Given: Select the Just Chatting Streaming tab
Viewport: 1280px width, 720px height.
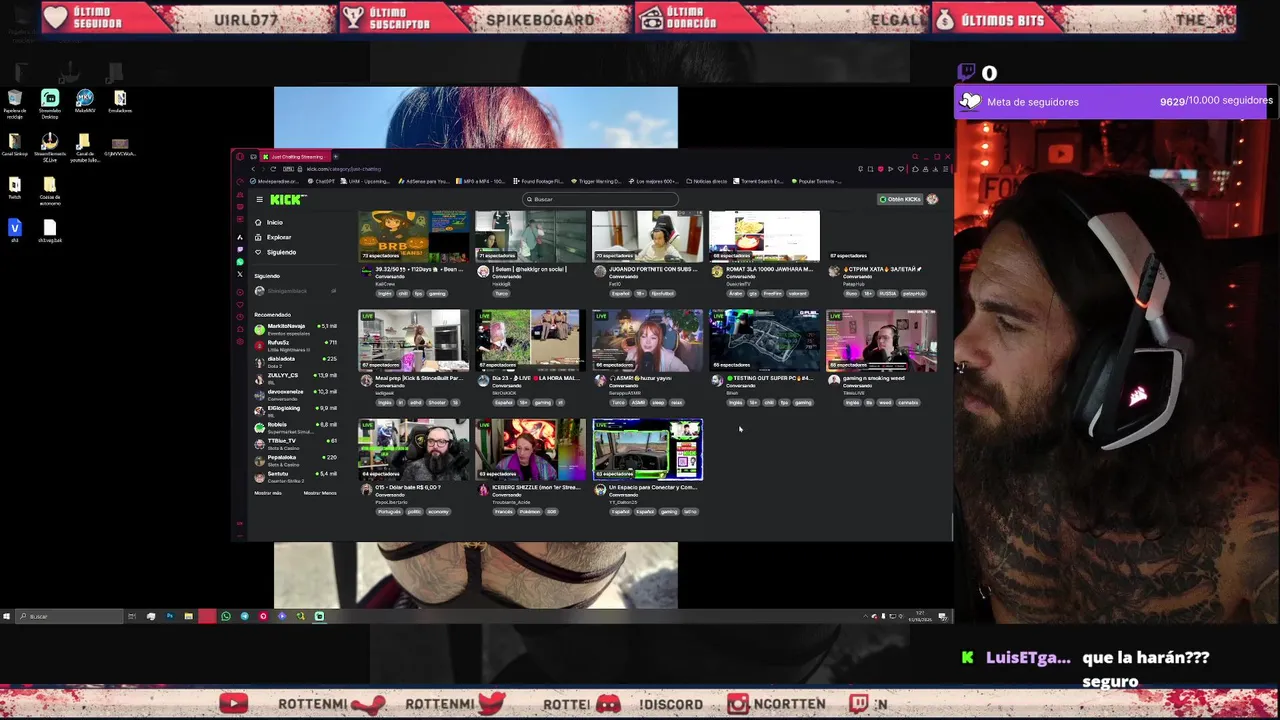Looking at the screenshot, I should tap(295, 157).
